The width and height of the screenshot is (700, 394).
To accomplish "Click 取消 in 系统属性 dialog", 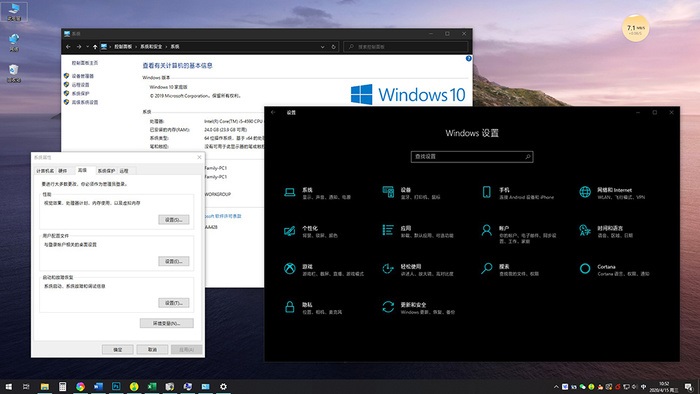I will click(152, 349).
